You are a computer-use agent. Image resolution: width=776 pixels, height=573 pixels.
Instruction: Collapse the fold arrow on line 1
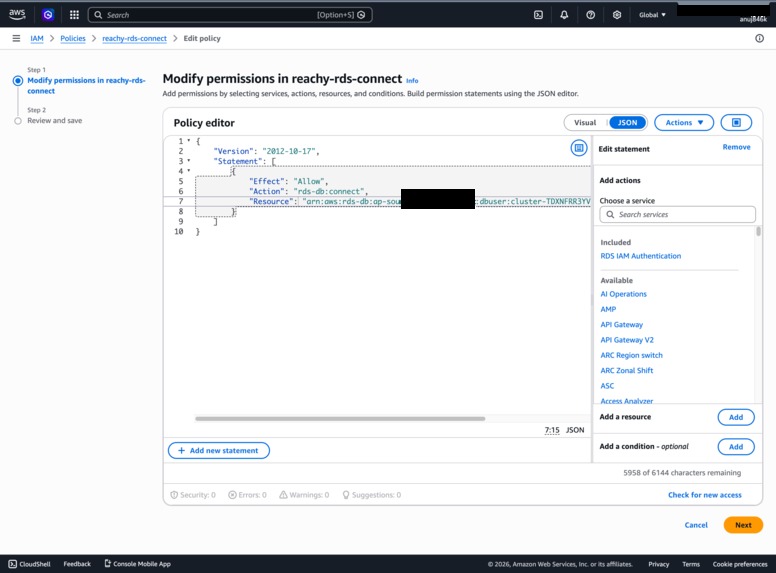pos(189,141)
